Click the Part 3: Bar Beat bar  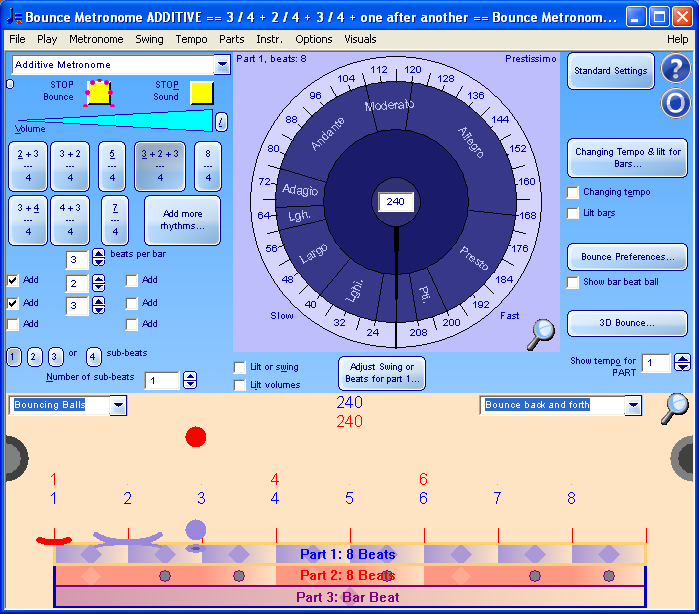pyautogui.click(x=350, y=597)
